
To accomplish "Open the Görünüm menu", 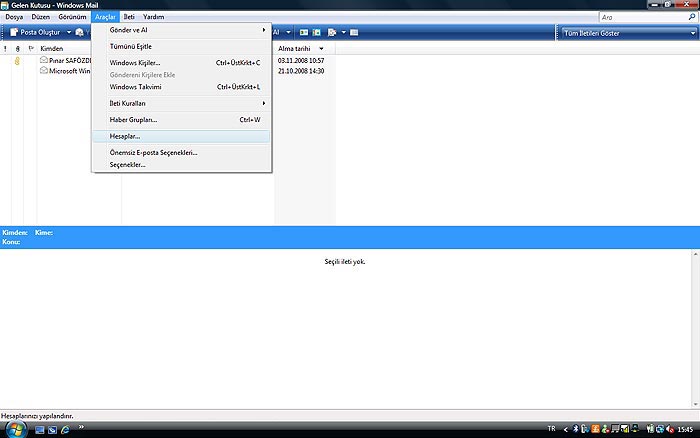I will 72,17.
